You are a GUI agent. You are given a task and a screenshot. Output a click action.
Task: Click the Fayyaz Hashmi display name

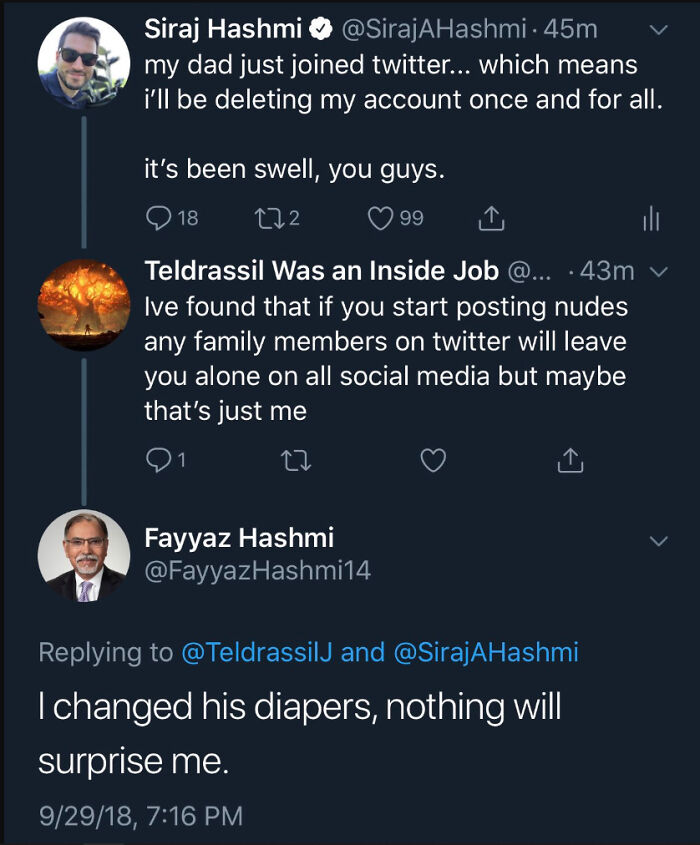click(x=239, y=538)
